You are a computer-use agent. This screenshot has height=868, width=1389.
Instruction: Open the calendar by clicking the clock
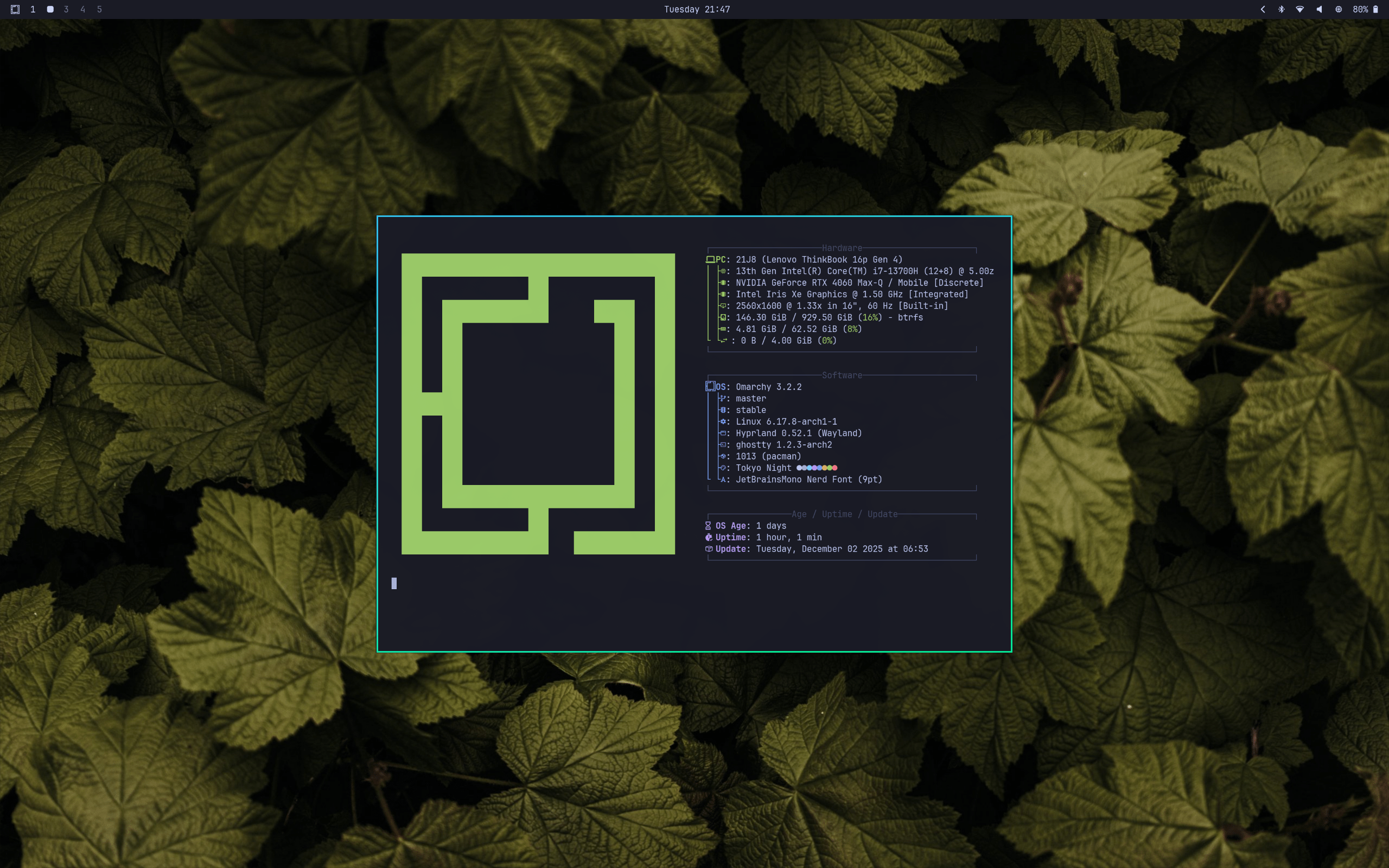[696, 9]
